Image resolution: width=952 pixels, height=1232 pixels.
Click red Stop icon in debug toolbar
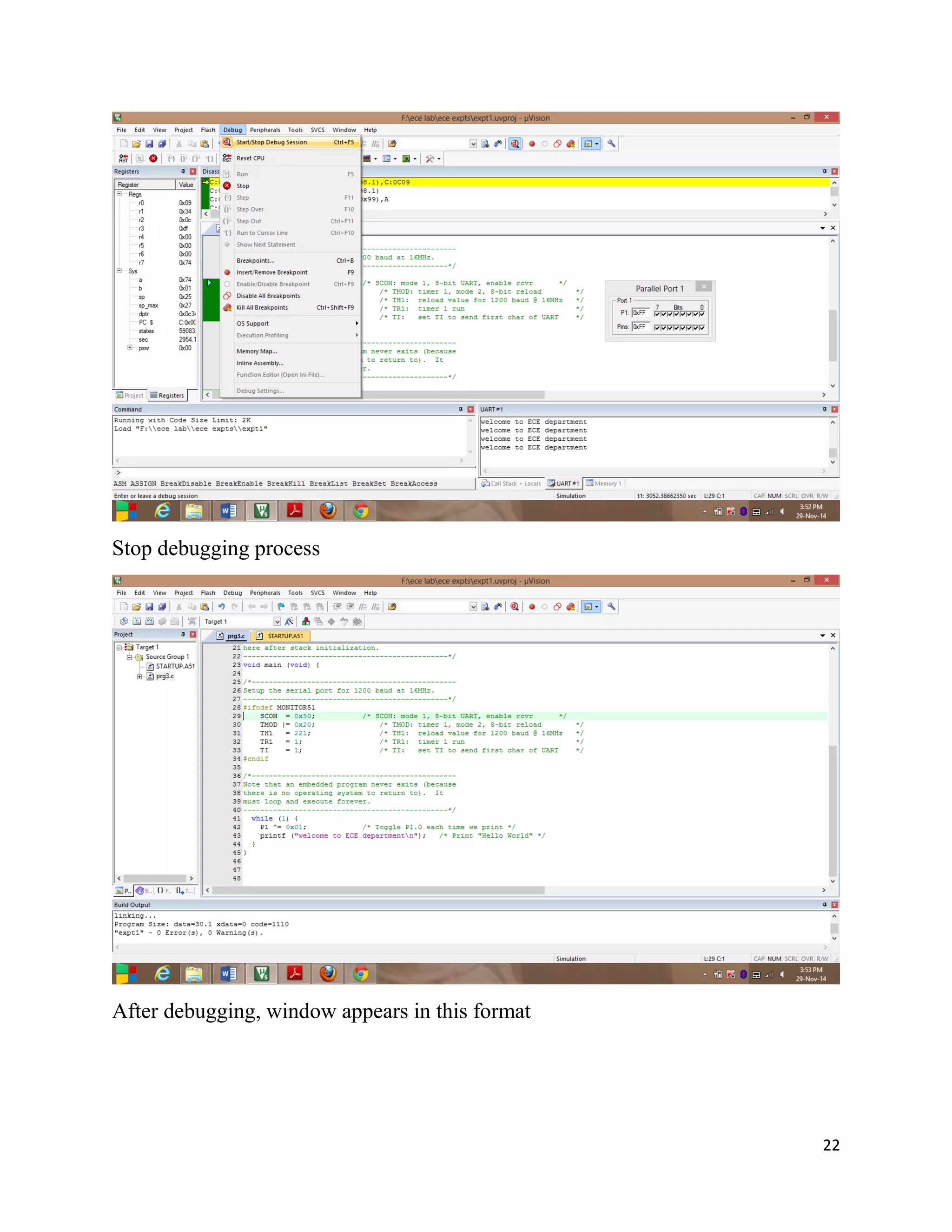[153, 159]
